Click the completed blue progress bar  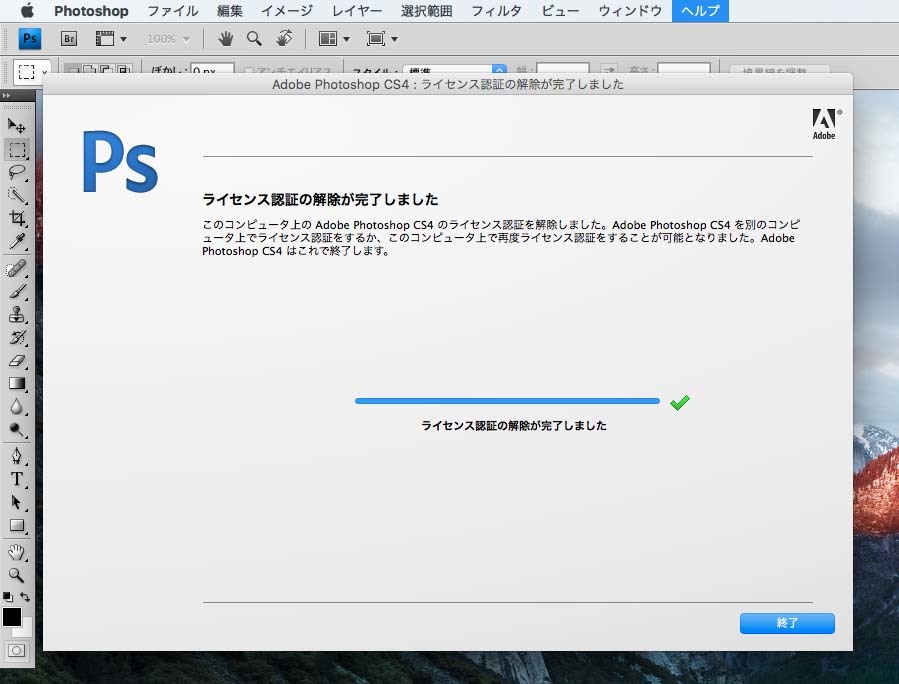507,401
